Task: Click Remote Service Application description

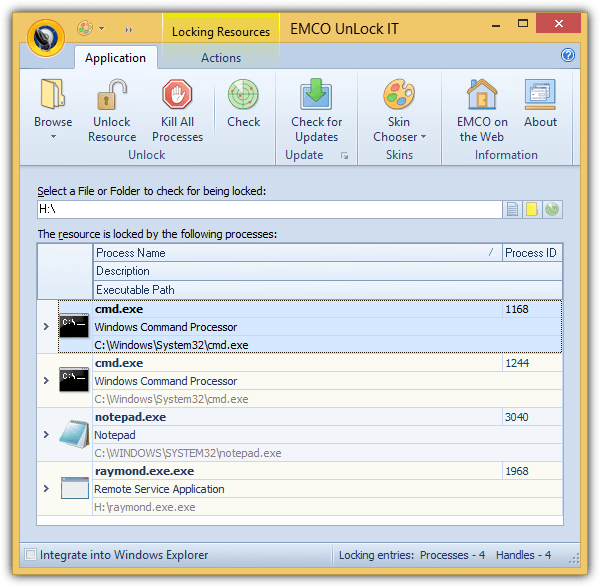Action: click(159, 489)
